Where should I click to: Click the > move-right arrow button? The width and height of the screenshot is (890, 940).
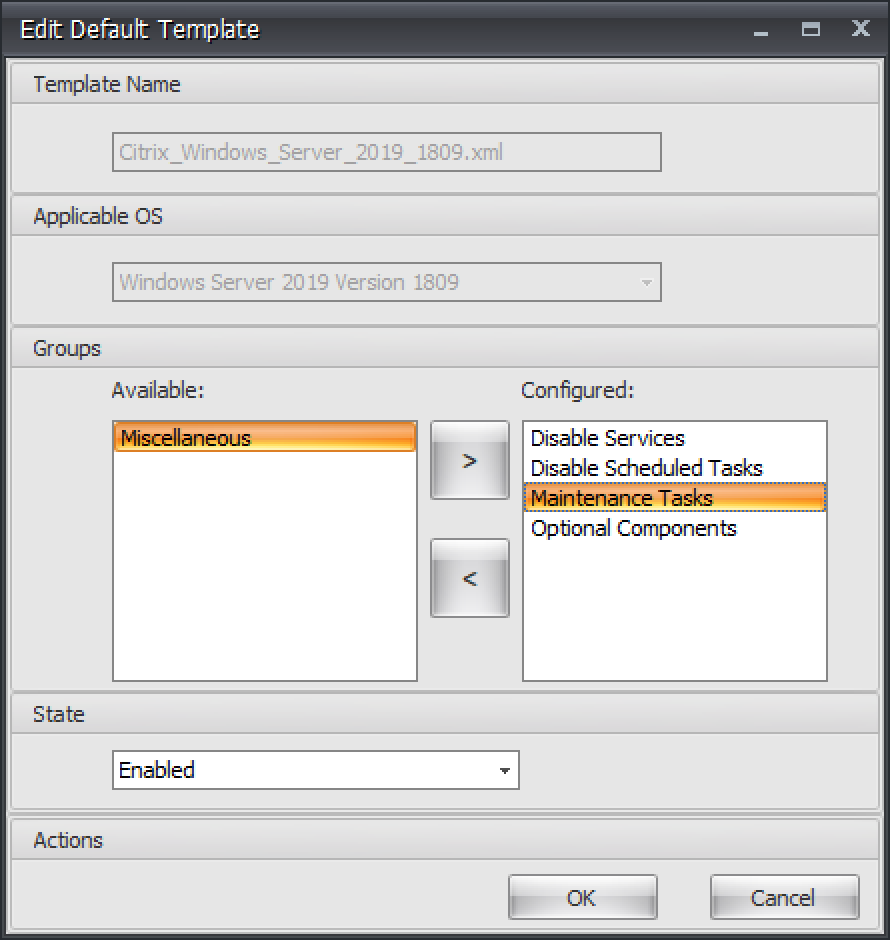(x=469, y=461)
